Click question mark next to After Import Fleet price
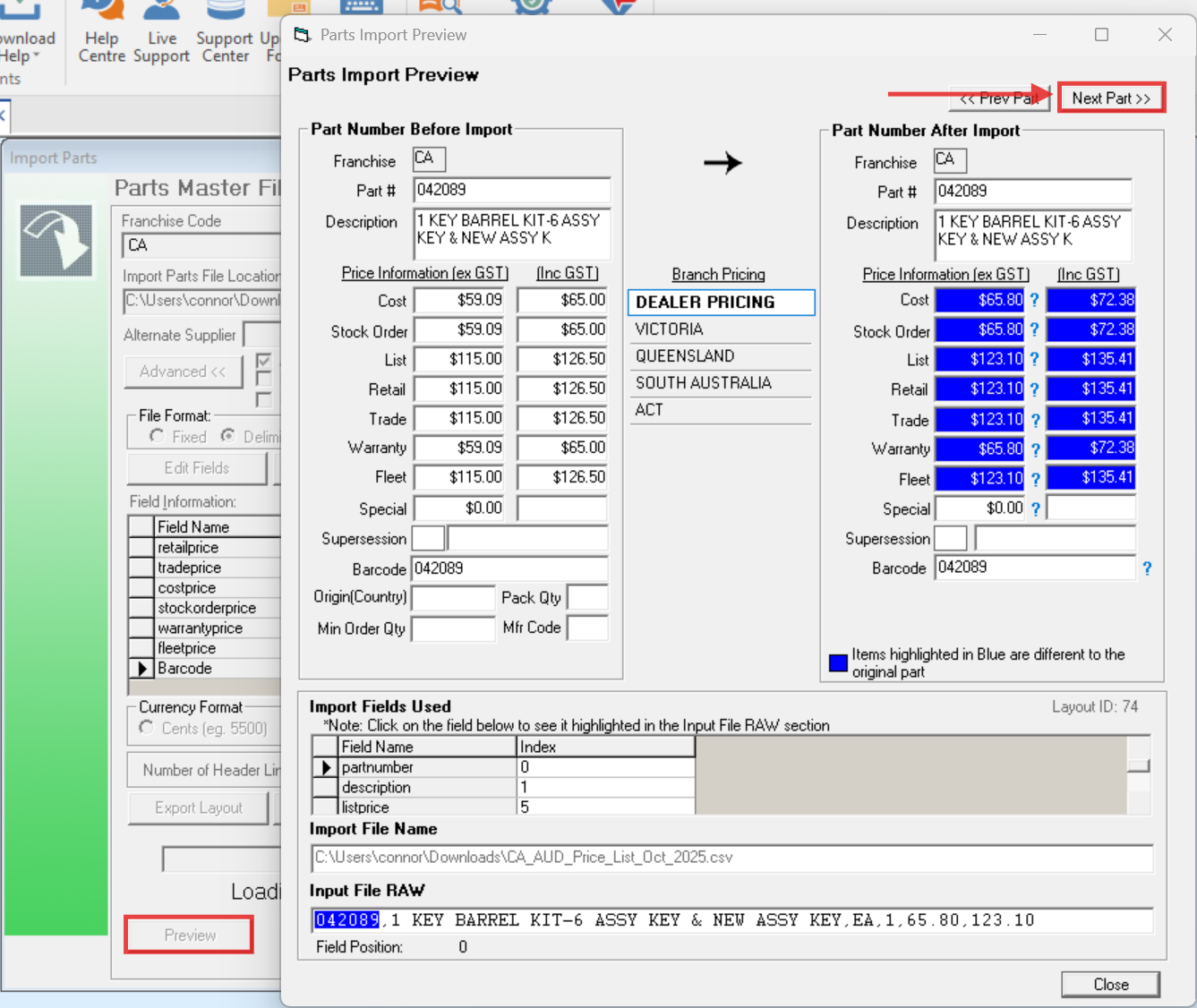 pyautogui.click(x=1035, y=479)
